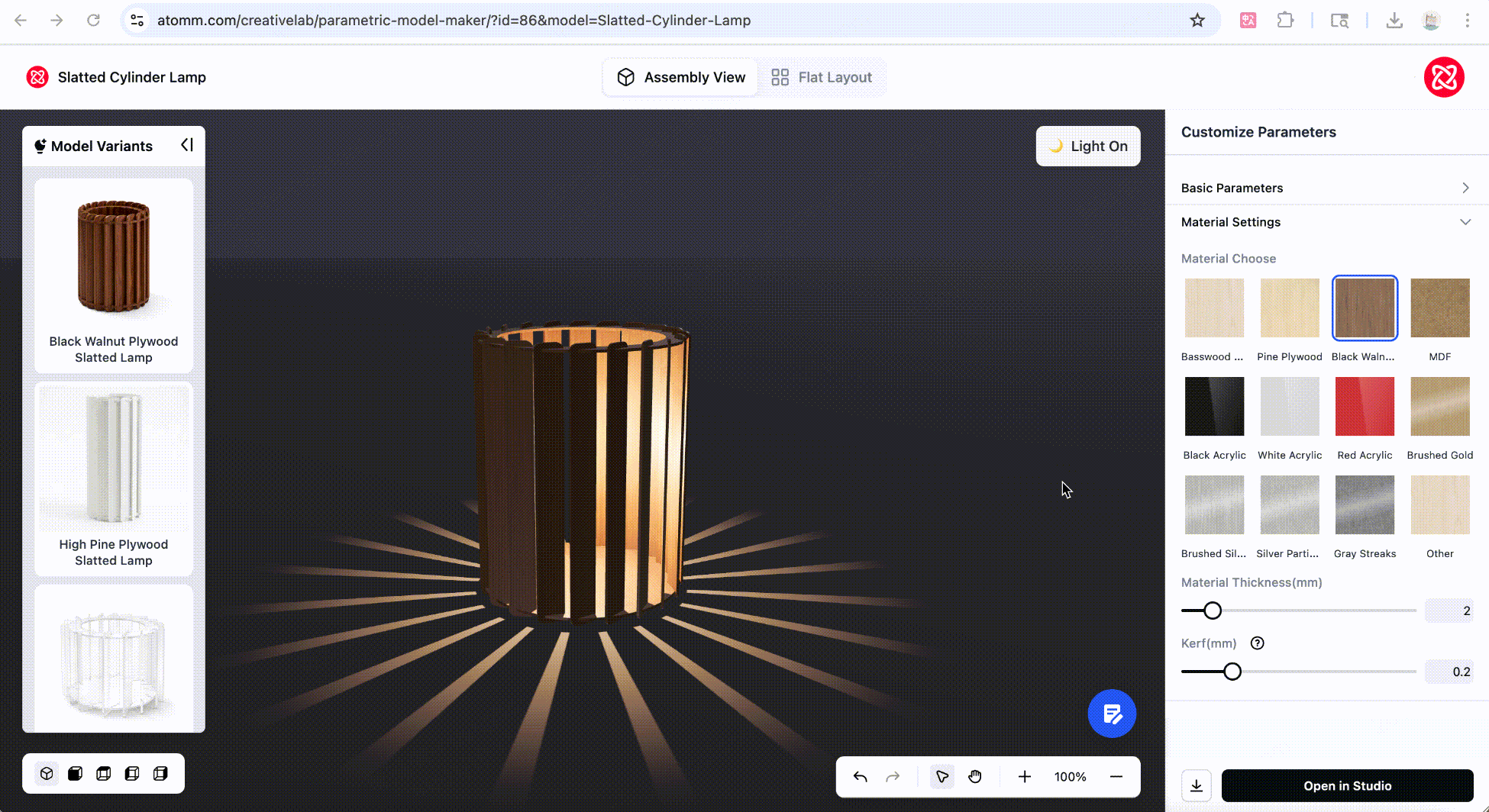
Task: Toggle the Light On button
Action: (1088, 147)
